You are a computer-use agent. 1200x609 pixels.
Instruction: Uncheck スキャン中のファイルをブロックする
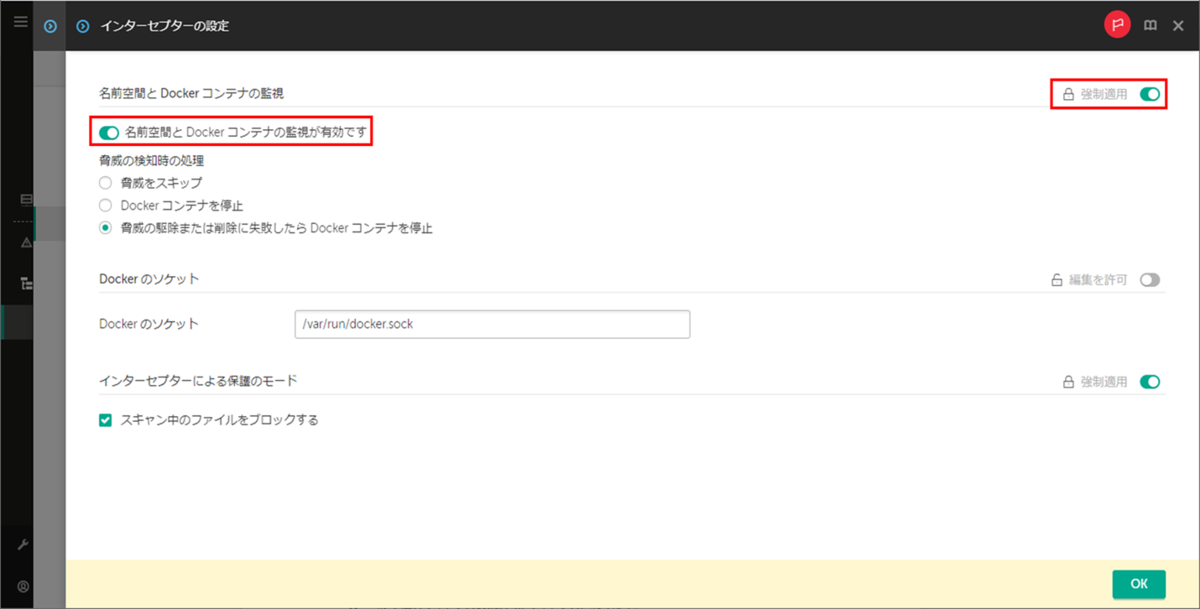(x=105, y=420)
